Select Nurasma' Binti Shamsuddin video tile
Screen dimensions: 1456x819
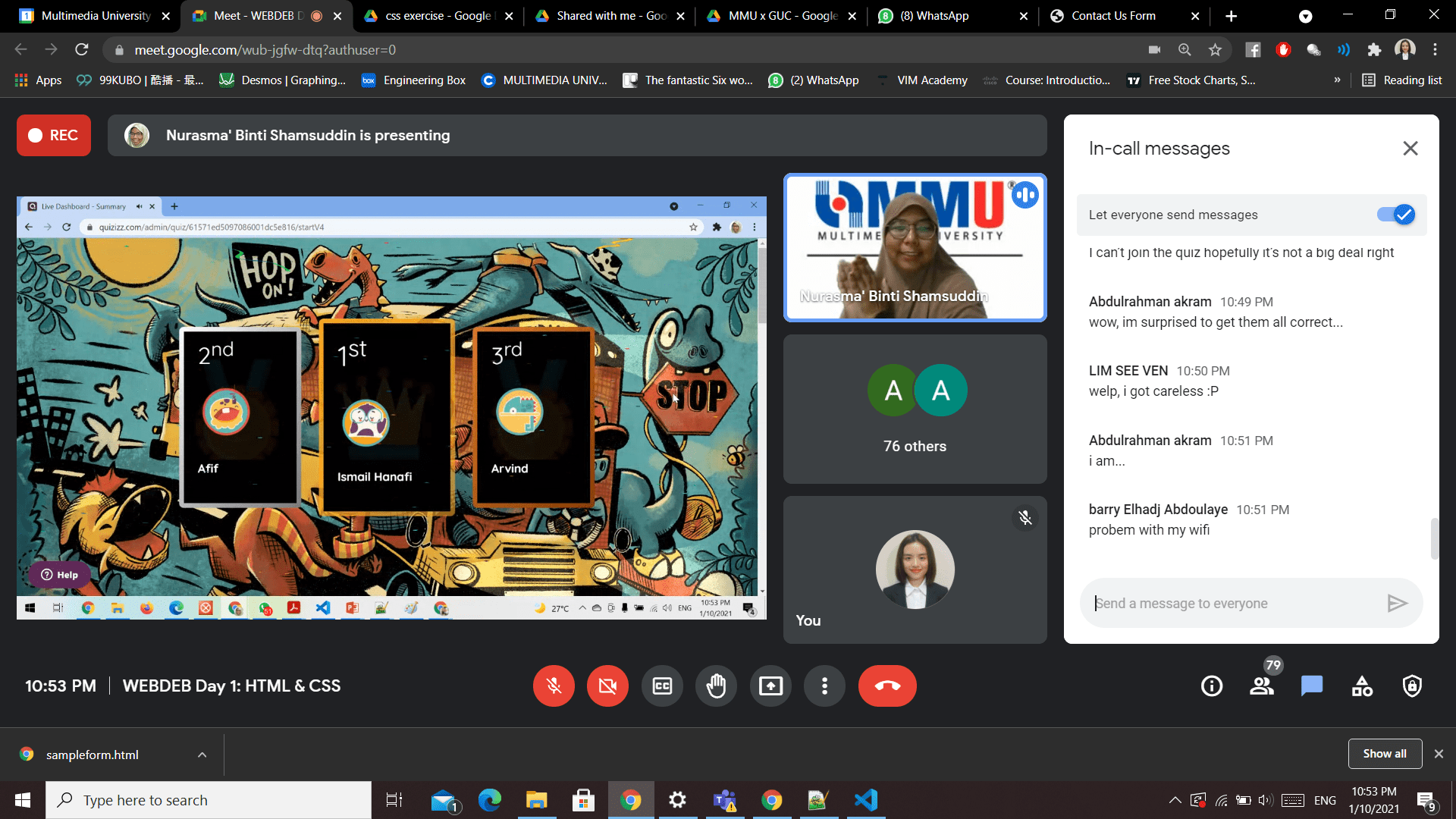point(915,248)
